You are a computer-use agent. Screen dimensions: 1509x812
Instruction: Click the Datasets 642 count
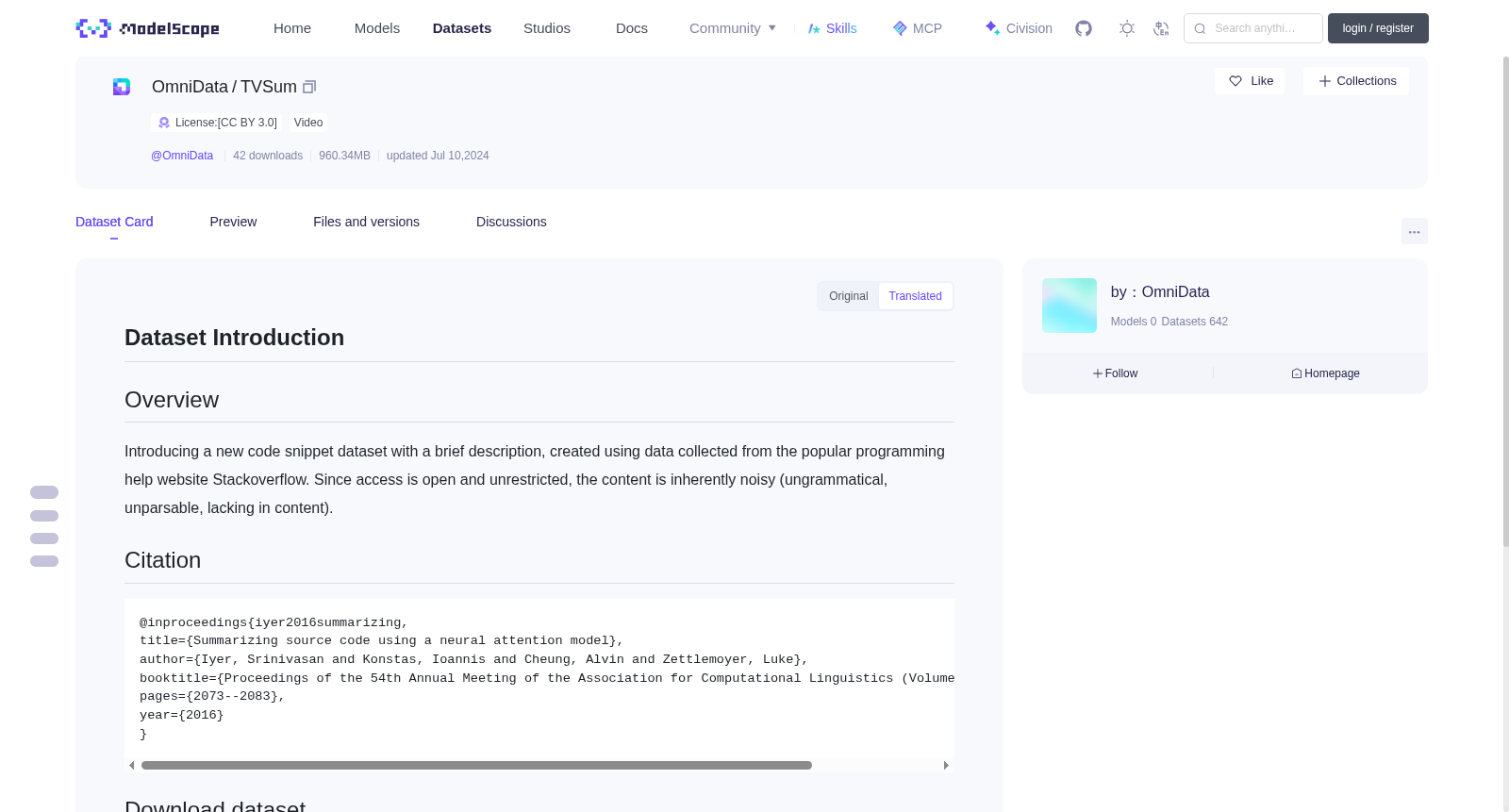coord(1195,322)
